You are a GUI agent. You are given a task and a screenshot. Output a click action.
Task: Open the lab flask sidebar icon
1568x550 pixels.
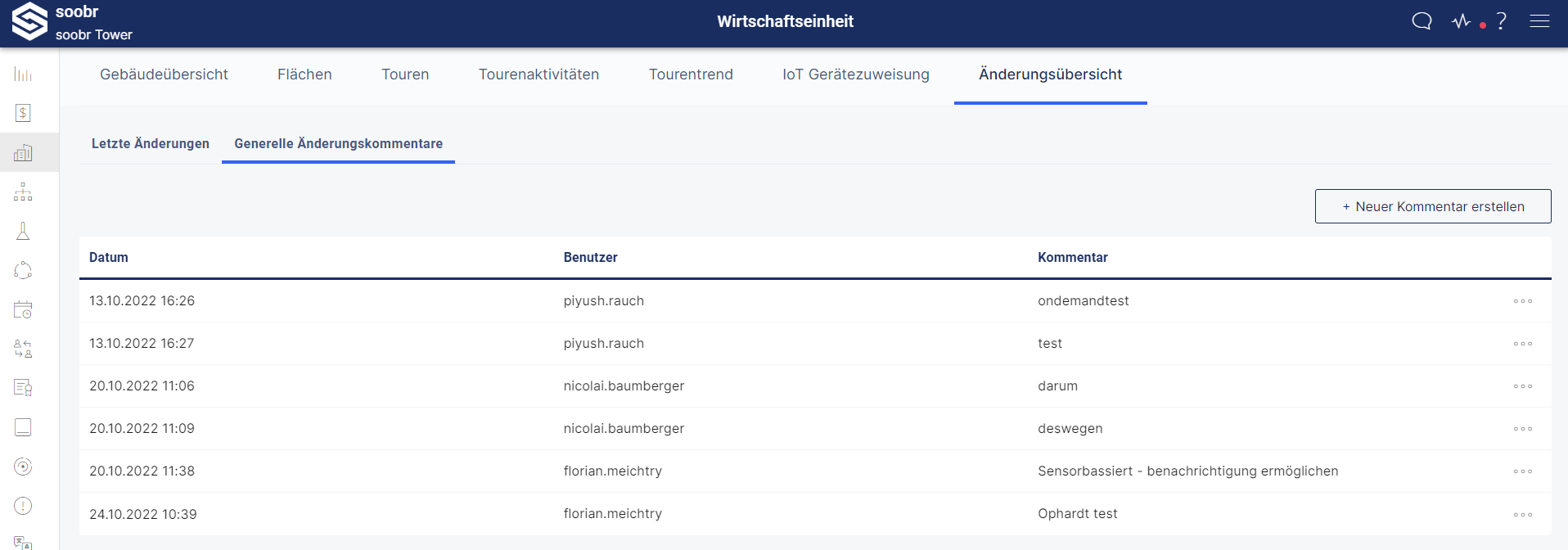[x=23, y=232]
